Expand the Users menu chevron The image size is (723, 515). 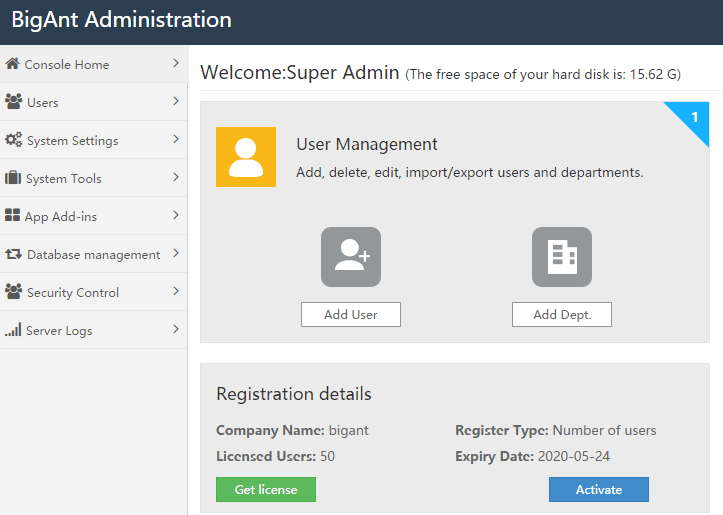click(x=175, y=101)
